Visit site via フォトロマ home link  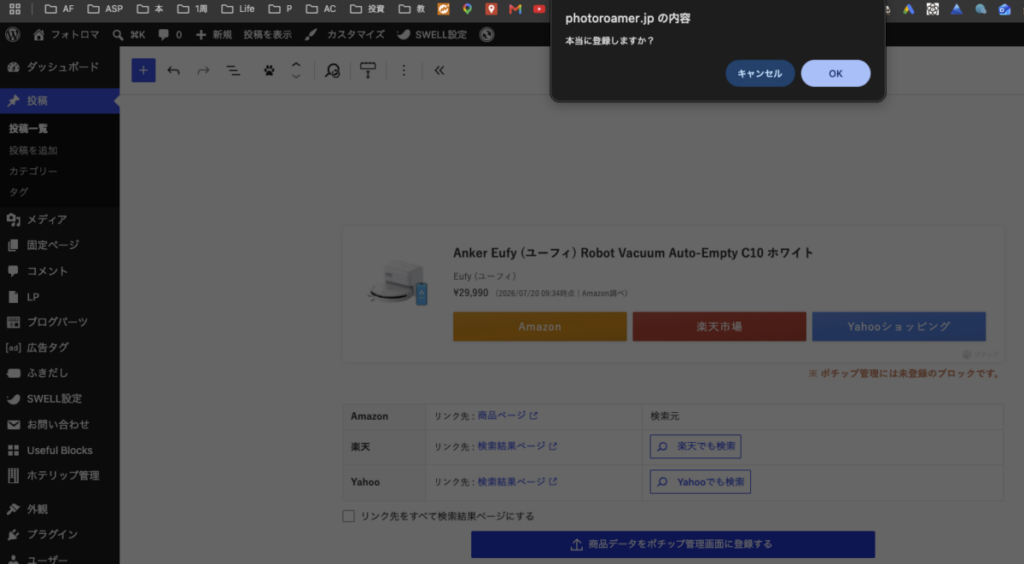[x=66, y=35]
